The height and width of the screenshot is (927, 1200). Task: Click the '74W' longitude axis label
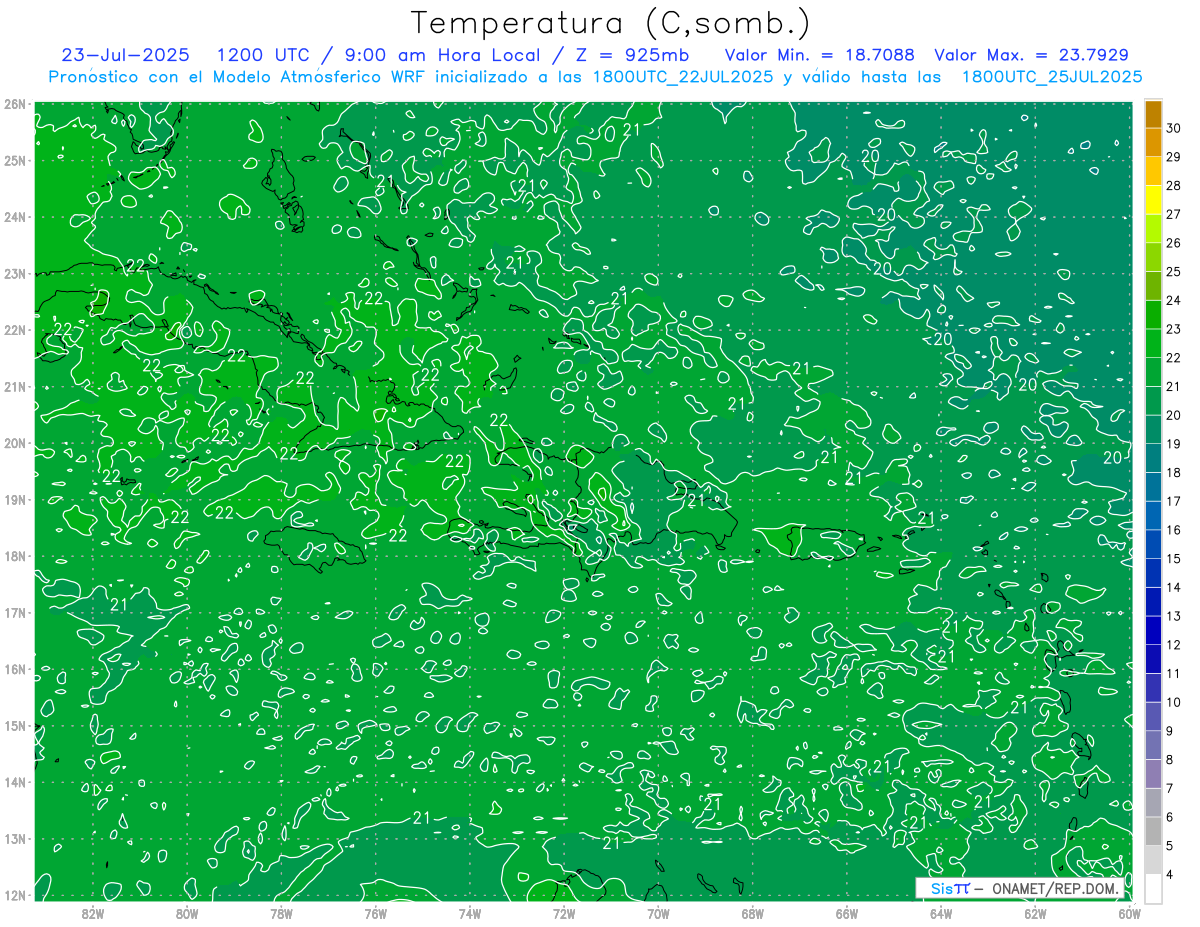(x=470, y=912)
